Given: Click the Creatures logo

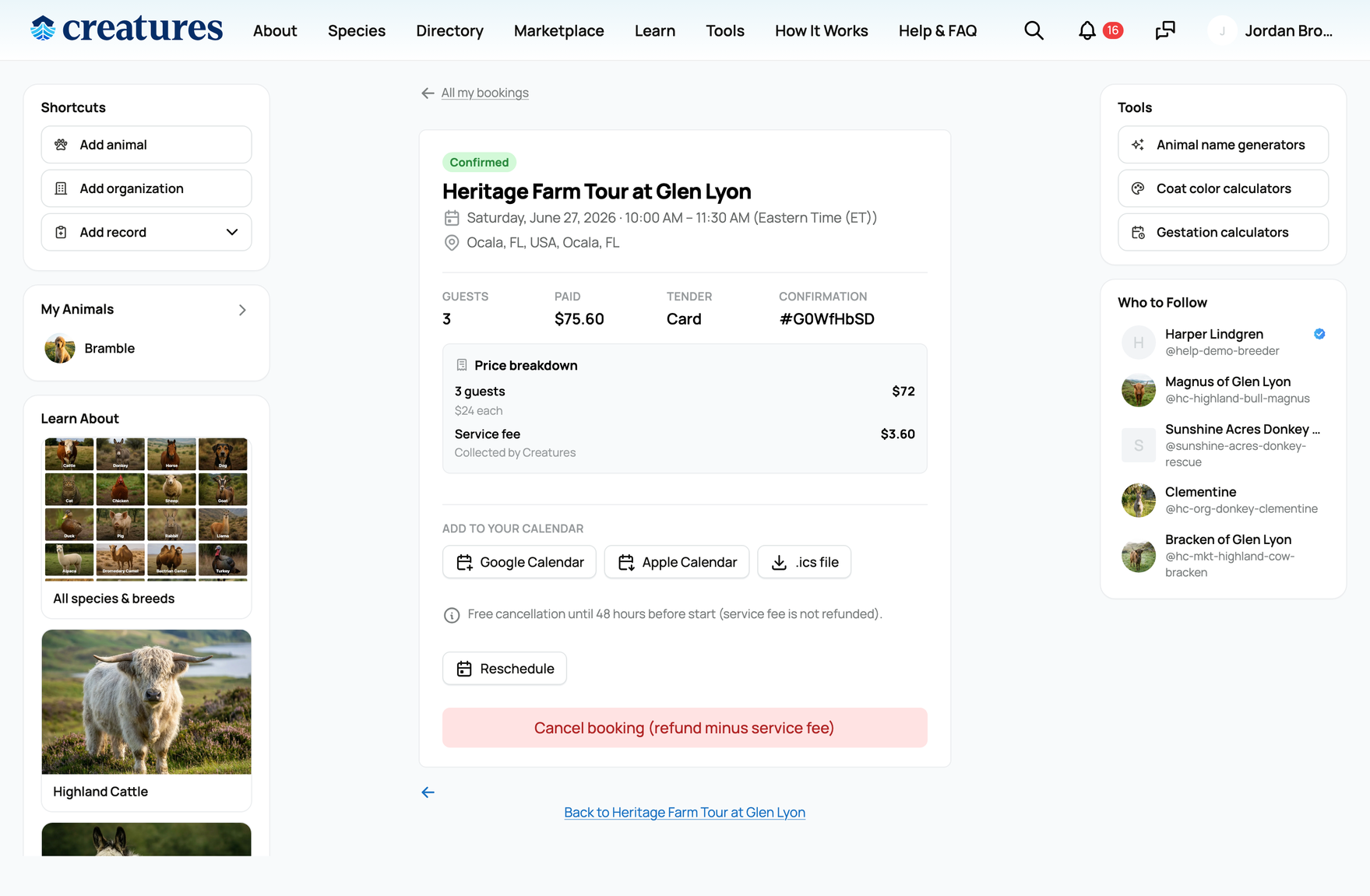Looking at the screenshot, I should 127,30.
